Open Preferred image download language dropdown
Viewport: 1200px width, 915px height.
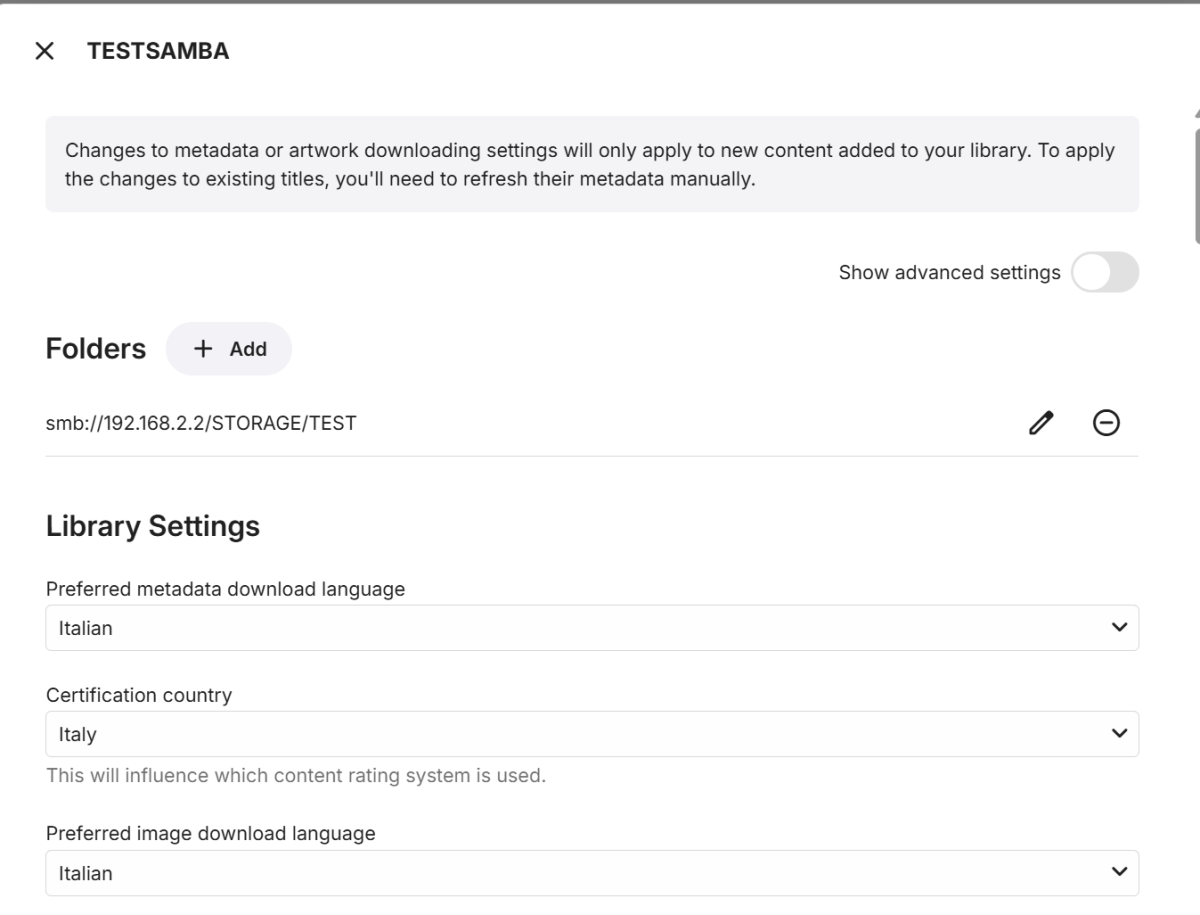580,873
